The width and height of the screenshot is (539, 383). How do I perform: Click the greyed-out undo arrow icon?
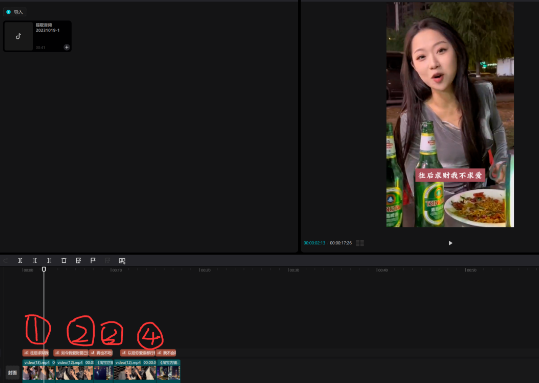(5, 261)
